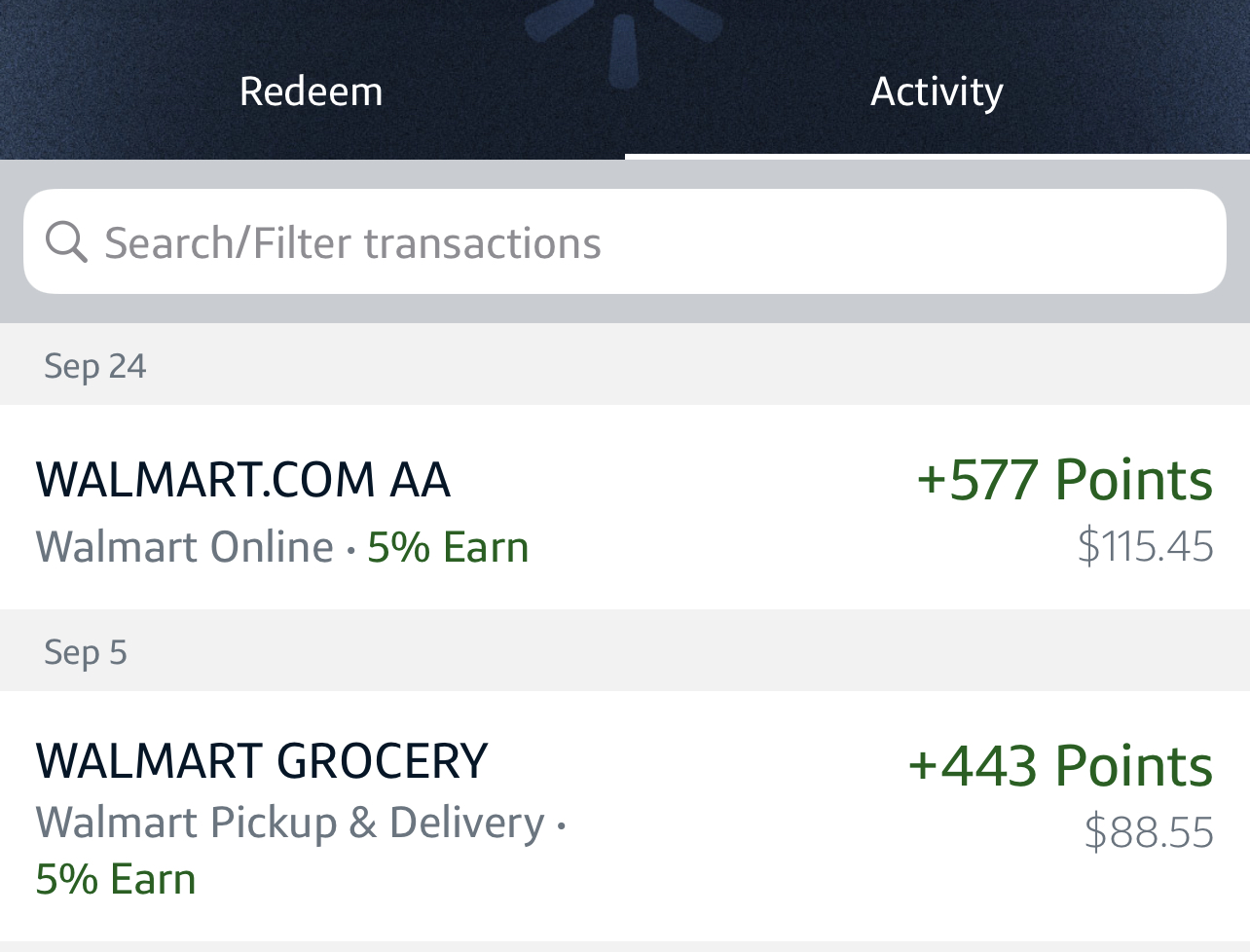Click the Sep 24 date header
Viewport: 1250px width, 952px height.
95,366
